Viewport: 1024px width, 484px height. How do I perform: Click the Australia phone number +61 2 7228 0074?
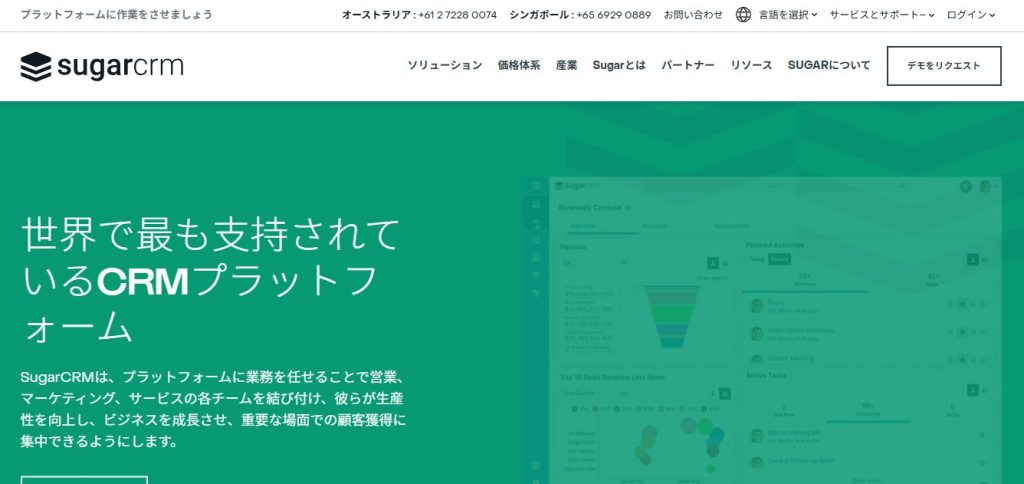tap(457, 14)
